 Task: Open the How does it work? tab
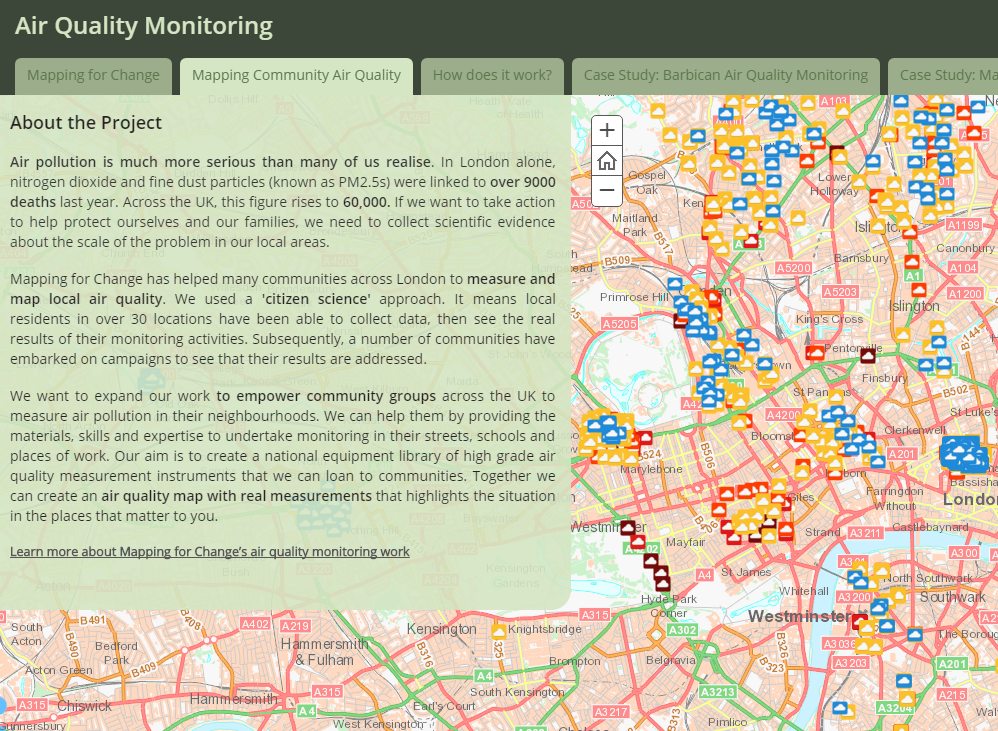pos(492,74)
